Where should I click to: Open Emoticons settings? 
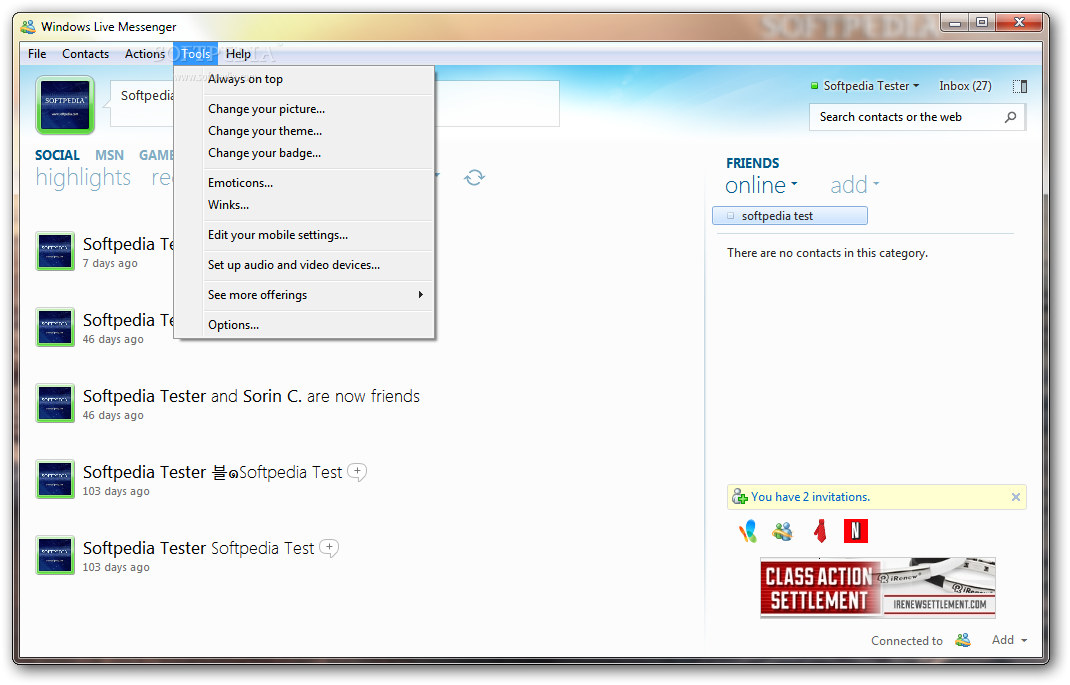pyautogui.click(x=304, y=183)
